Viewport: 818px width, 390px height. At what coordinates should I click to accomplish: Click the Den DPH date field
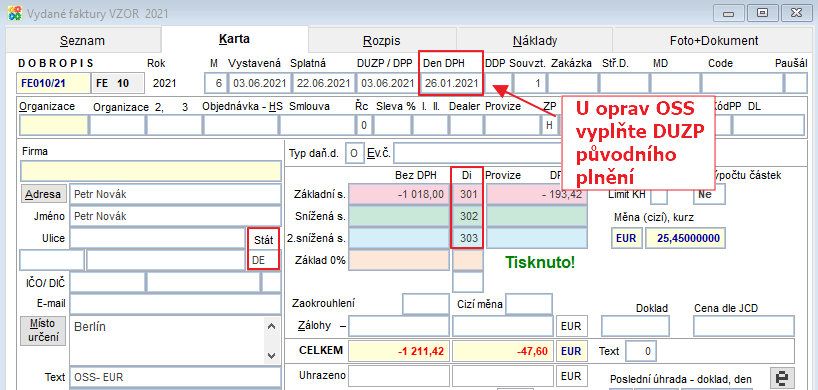coord(451,83)
